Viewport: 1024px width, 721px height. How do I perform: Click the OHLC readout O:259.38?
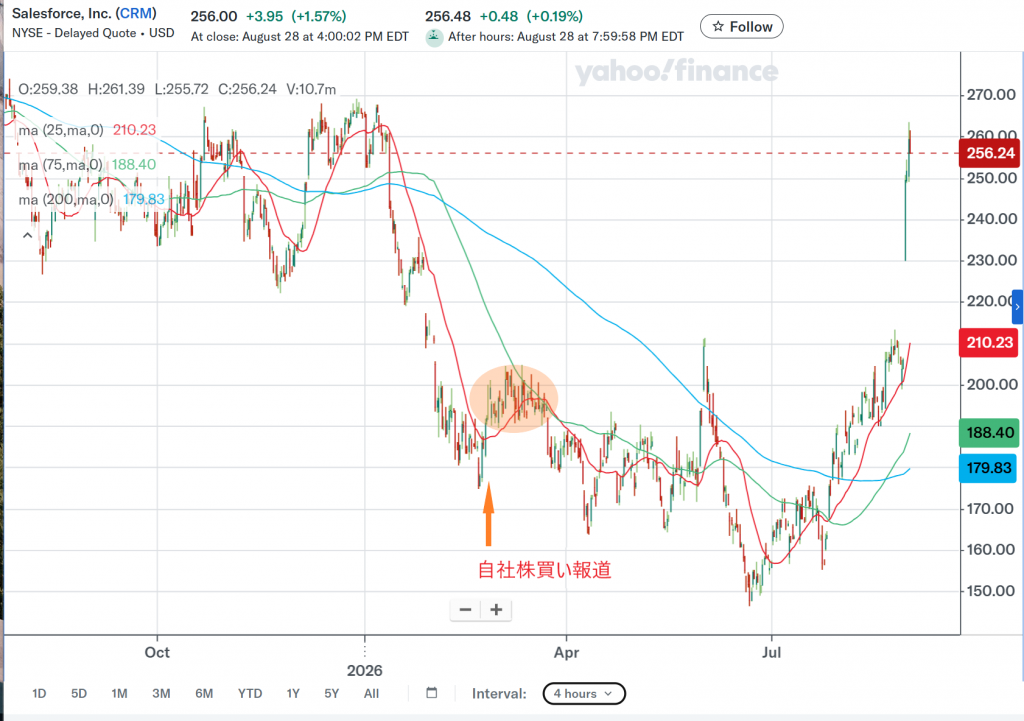pos(48,89)
